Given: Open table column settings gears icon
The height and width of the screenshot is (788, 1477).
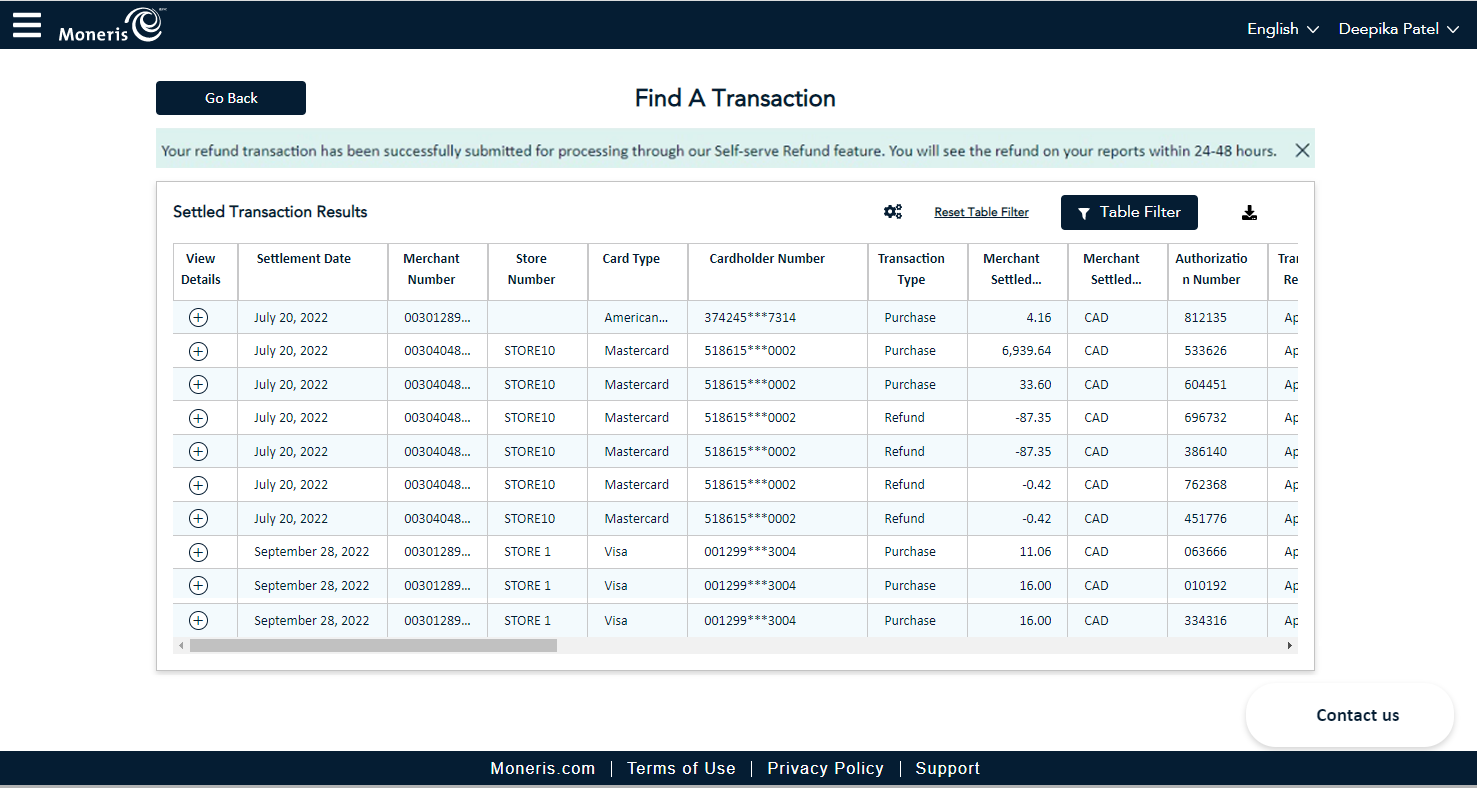Looking at the screenshot, I should (x=893, y=212).
